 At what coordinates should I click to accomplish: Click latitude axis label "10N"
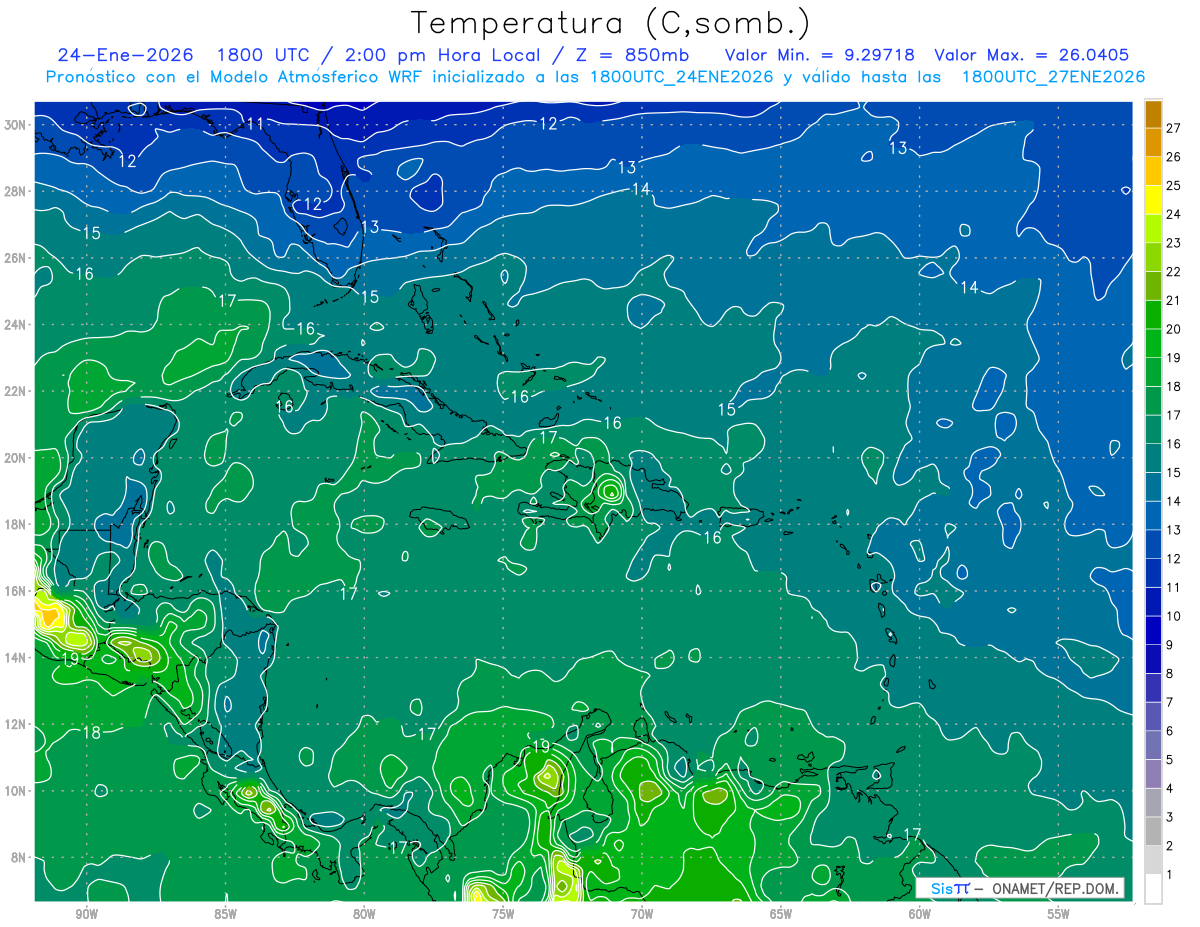click(17, 791)
